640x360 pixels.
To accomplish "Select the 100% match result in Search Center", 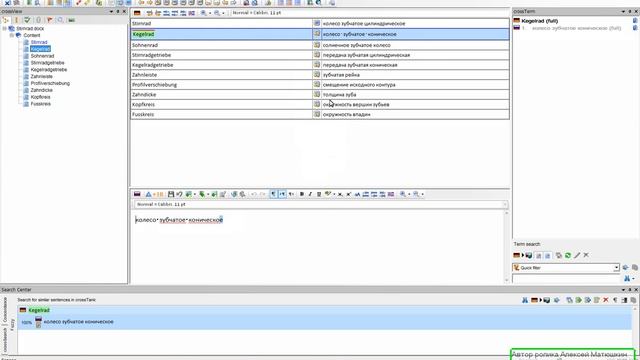I will click(324, 322).
